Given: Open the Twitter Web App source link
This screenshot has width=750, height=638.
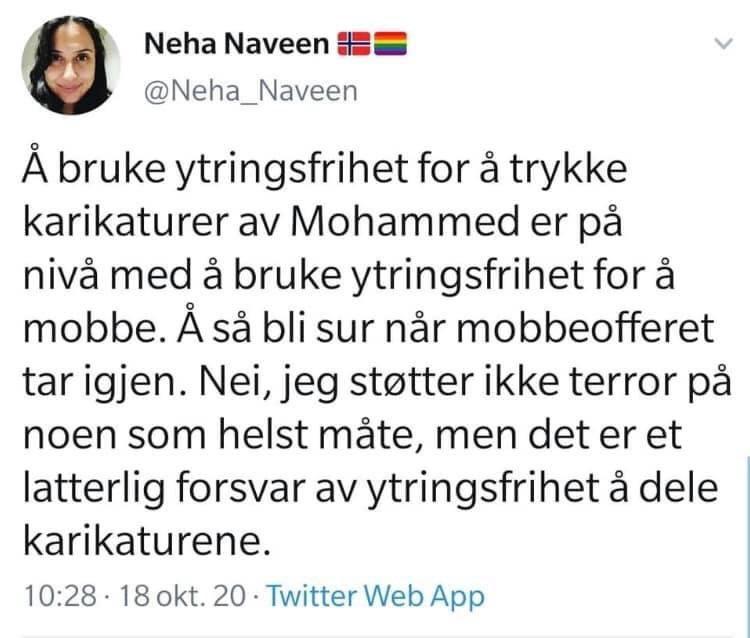Looking at the screenshot, I should [x=374, y=597].
